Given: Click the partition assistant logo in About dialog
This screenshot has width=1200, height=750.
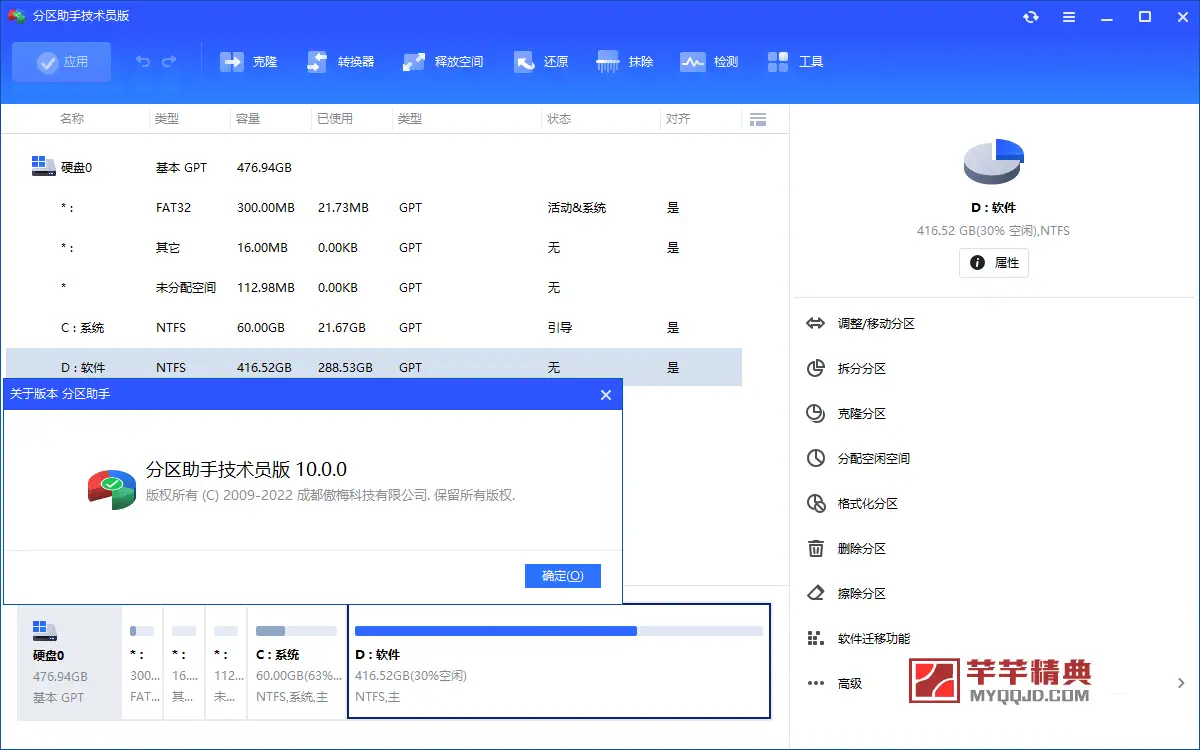Looking at the screenshot, I should (111, 488).
